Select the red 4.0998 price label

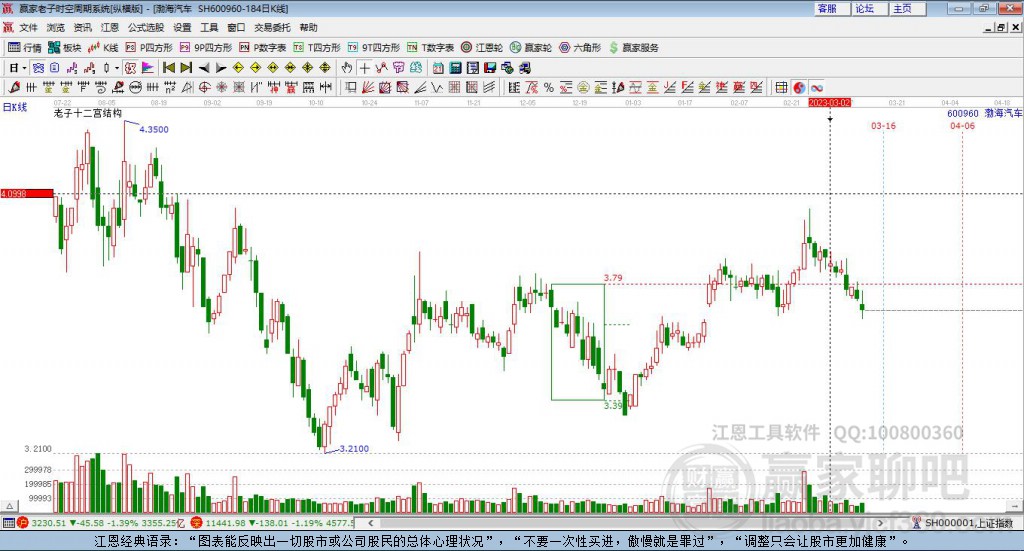click(x=27, y=194)
